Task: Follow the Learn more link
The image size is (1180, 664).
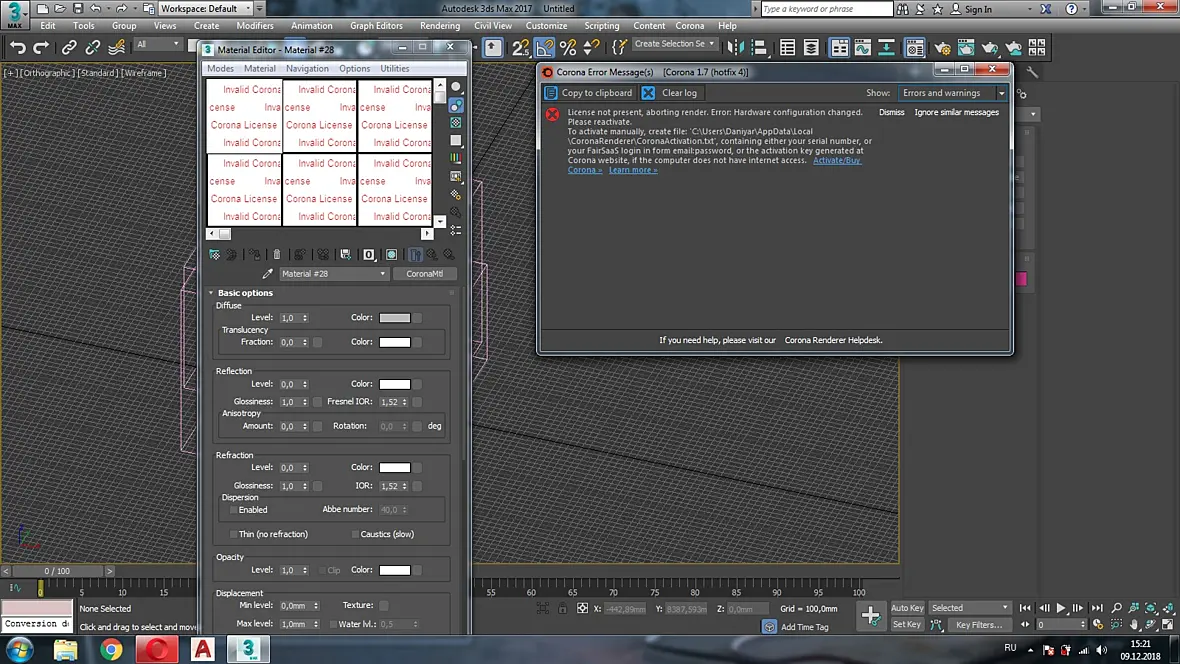Action: tap(633, 170)
